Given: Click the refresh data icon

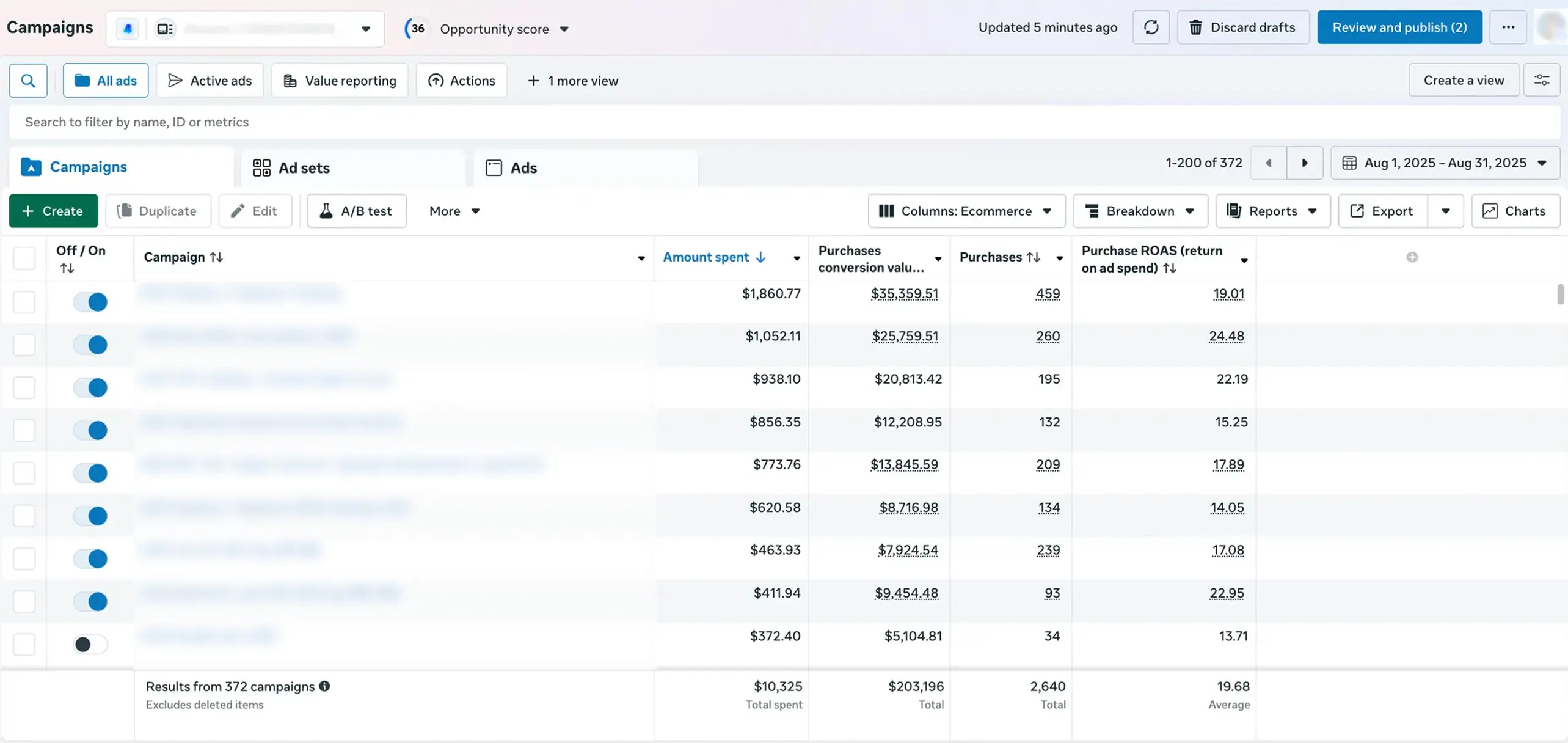Looking at the screenshot, I should [1151, 27].
